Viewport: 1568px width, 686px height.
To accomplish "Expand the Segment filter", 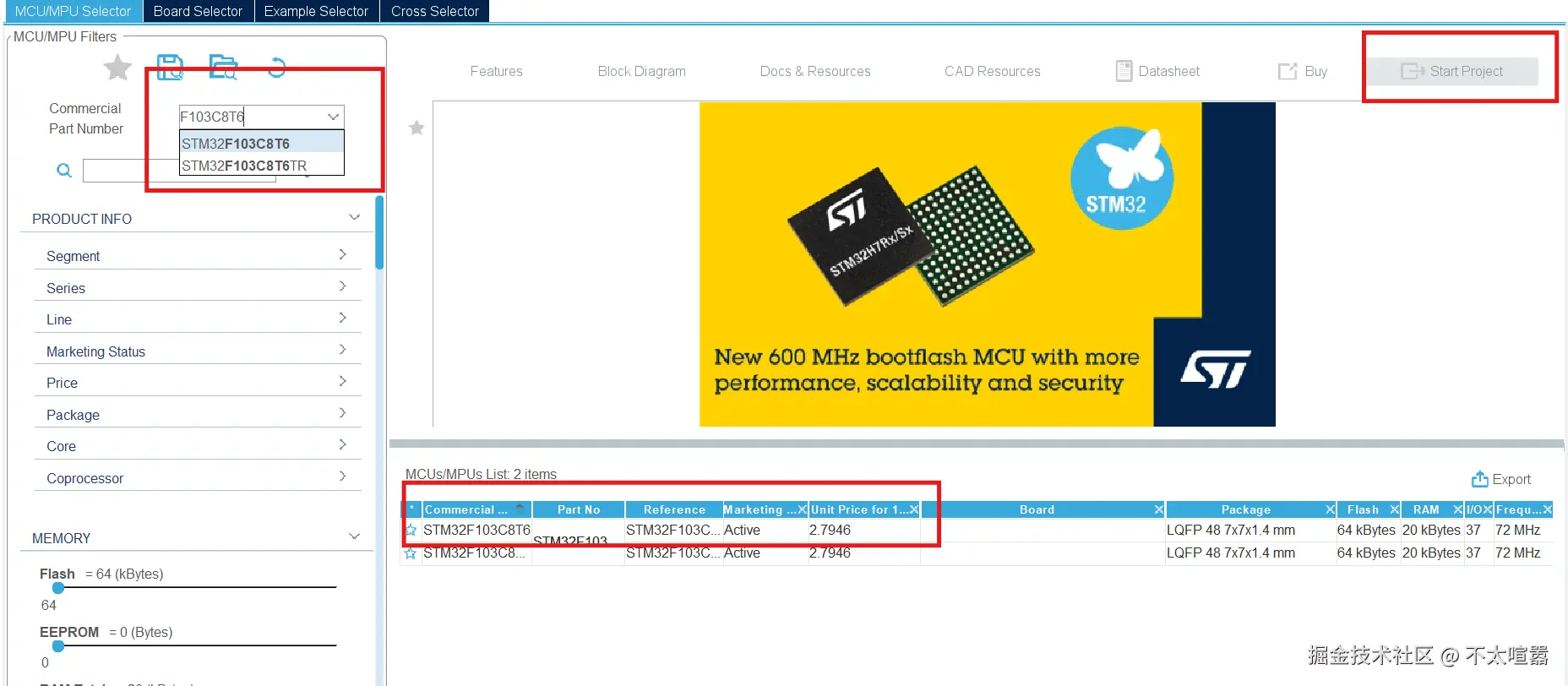I will click(342, 254).
